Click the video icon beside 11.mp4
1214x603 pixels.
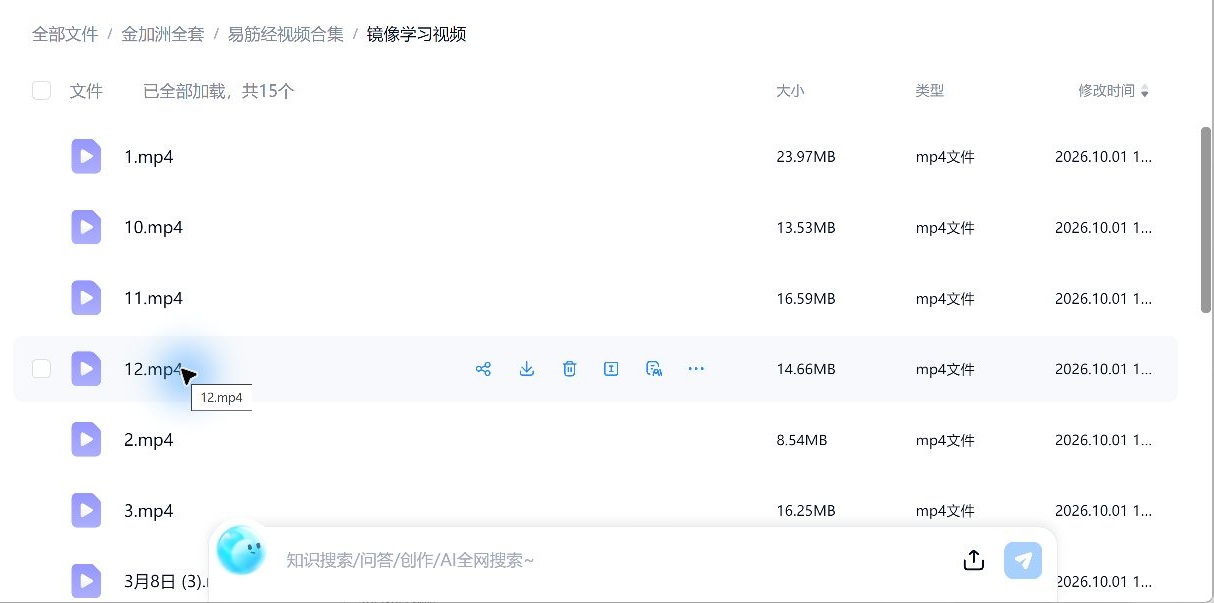tap(86, 298)
